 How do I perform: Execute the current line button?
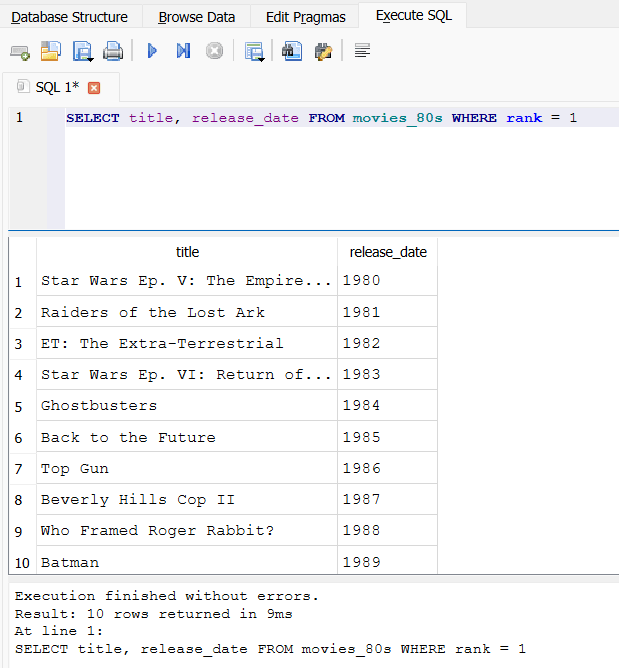183,51
